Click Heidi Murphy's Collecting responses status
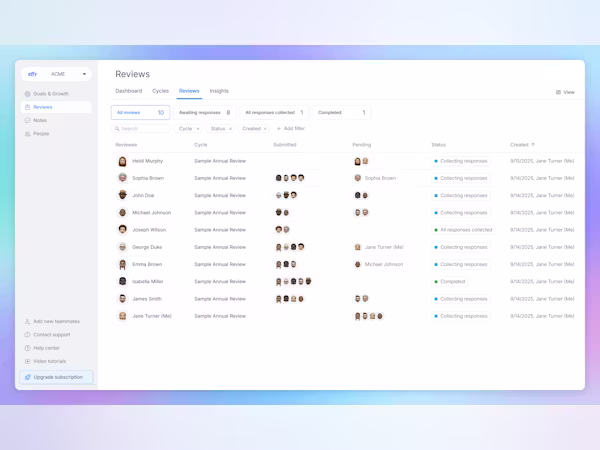This screenshot has height=450, width=600. click(461, 161)
